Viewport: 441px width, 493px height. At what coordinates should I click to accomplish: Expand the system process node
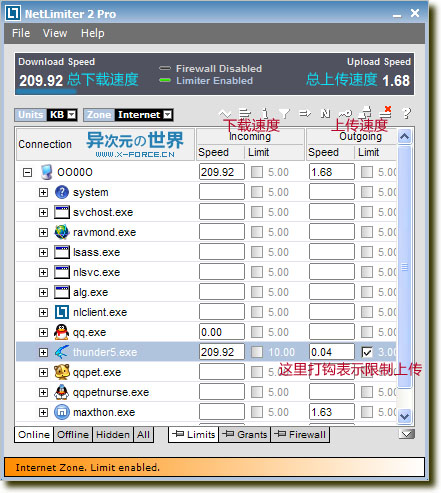click(43, 192)
